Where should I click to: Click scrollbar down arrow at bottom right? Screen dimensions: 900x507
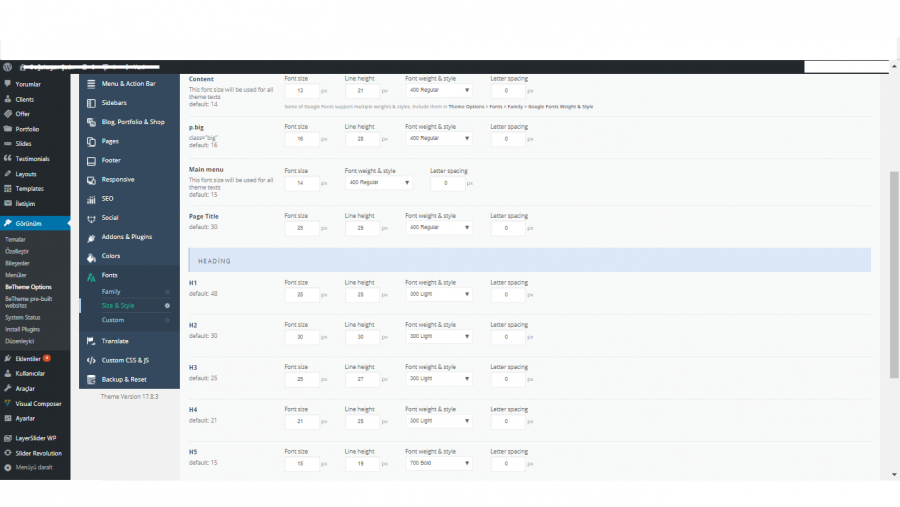tap(894, 475)
